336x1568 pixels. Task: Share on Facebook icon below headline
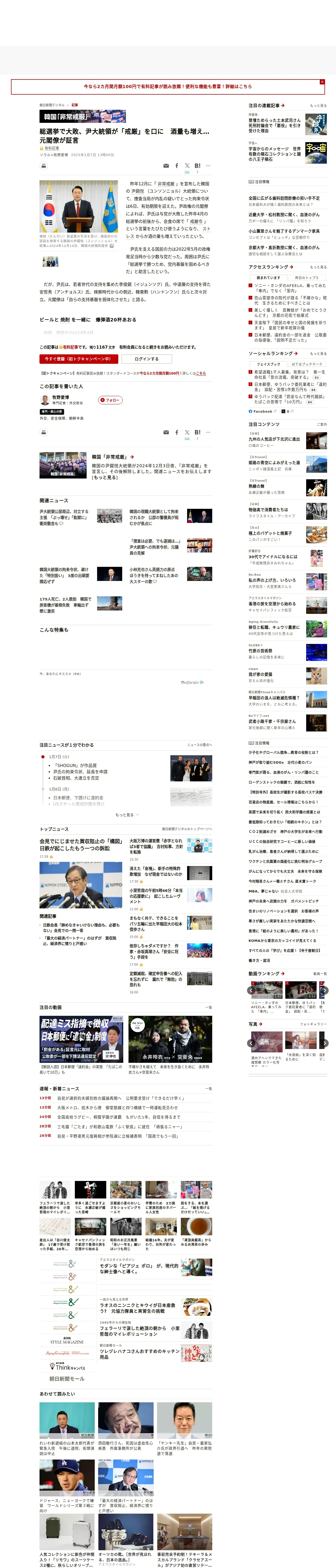click(177, 166)
